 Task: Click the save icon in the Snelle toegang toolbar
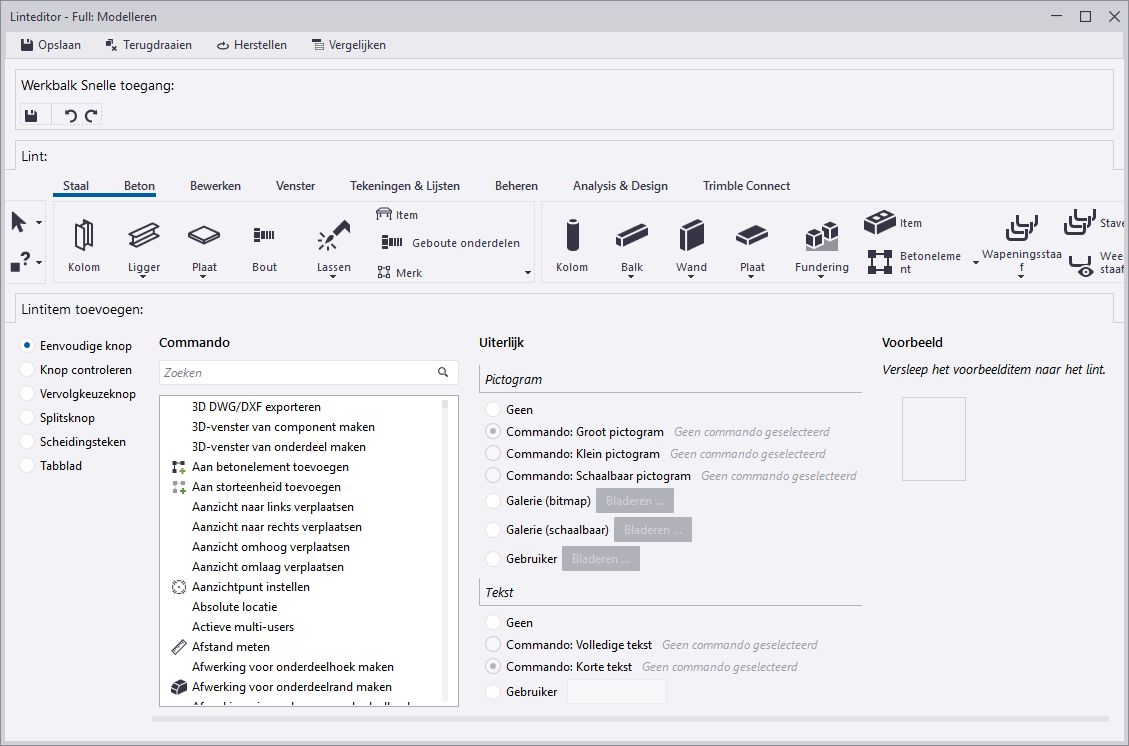point(31,116)
